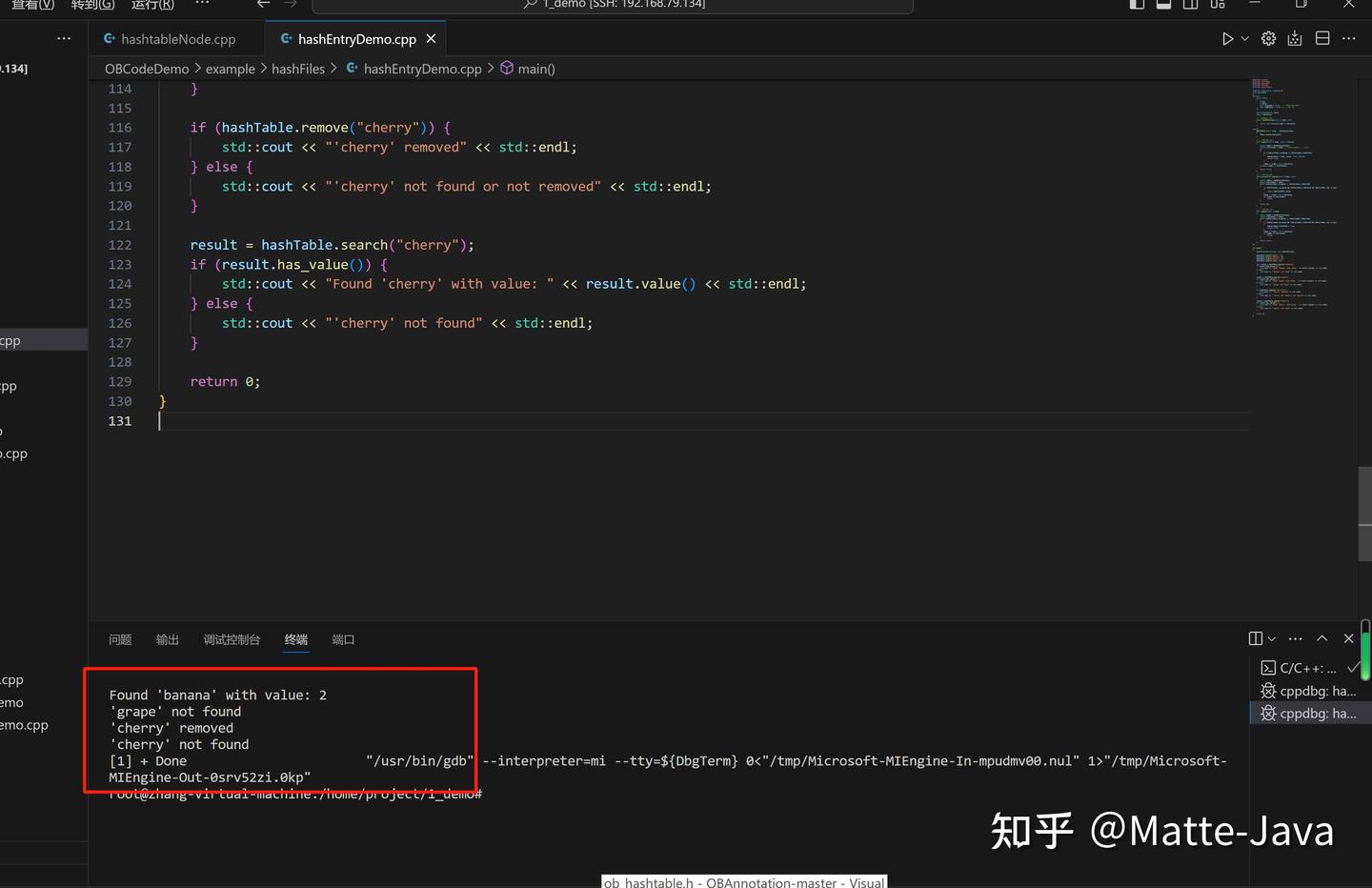Open the 调试控制台 panel tab

tap(232, 640)
